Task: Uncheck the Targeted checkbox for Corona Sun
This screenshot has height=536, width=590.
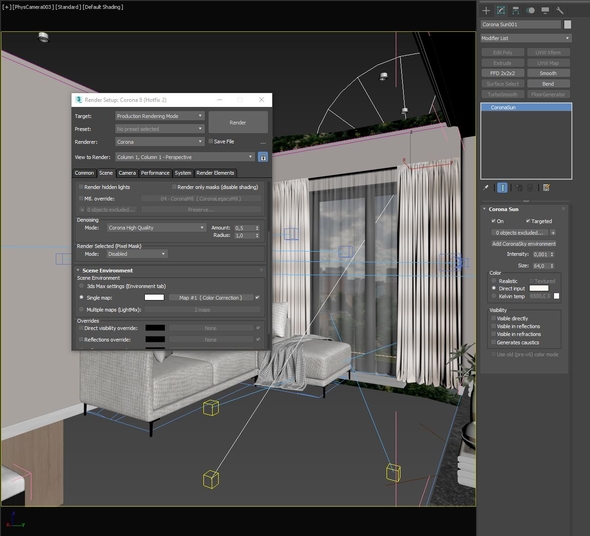Action: pyautogui.click(x=528, y=221)
